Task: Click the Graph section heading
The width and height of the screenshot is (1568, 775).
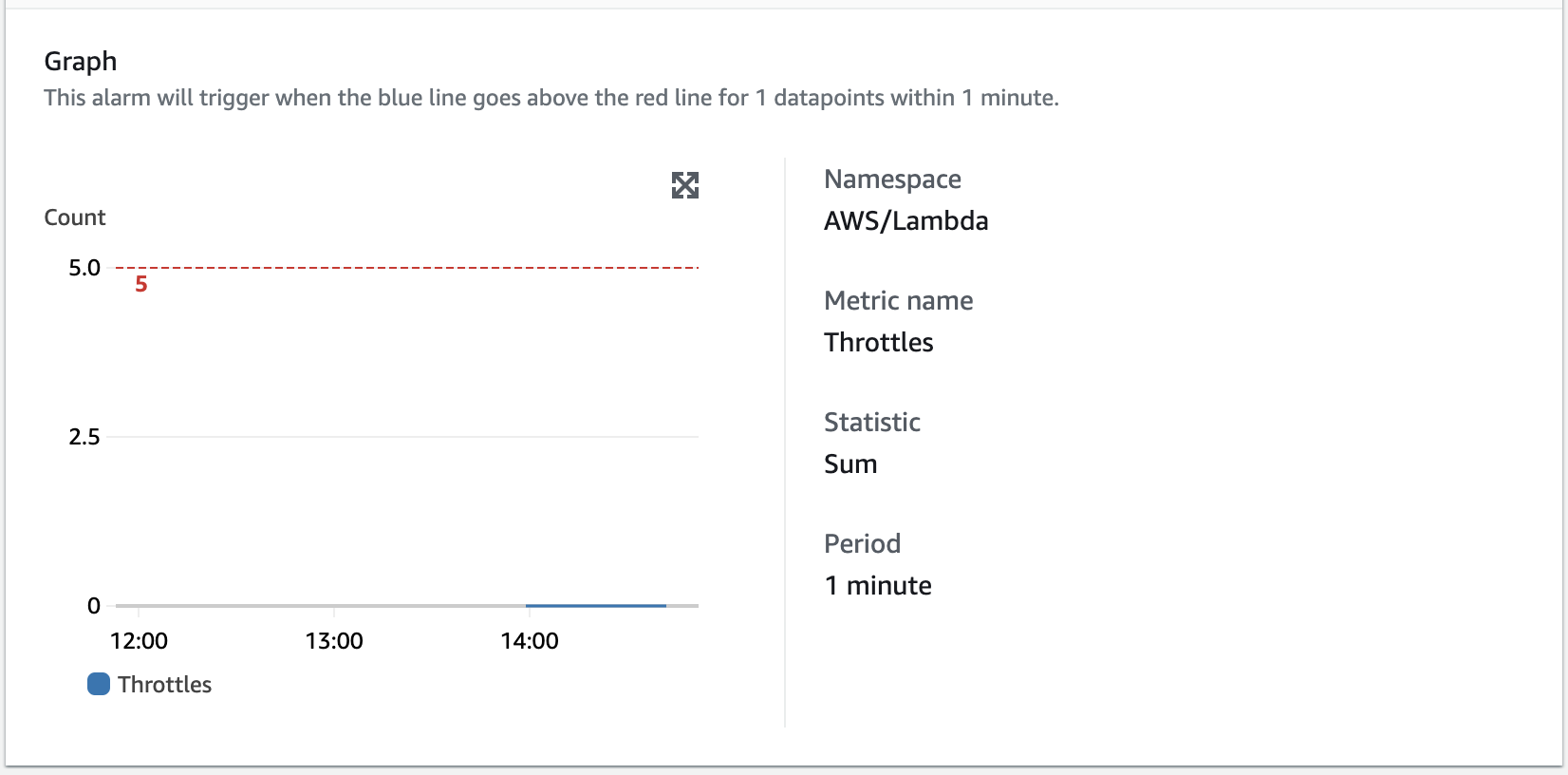Action: (x=81, y=61)
